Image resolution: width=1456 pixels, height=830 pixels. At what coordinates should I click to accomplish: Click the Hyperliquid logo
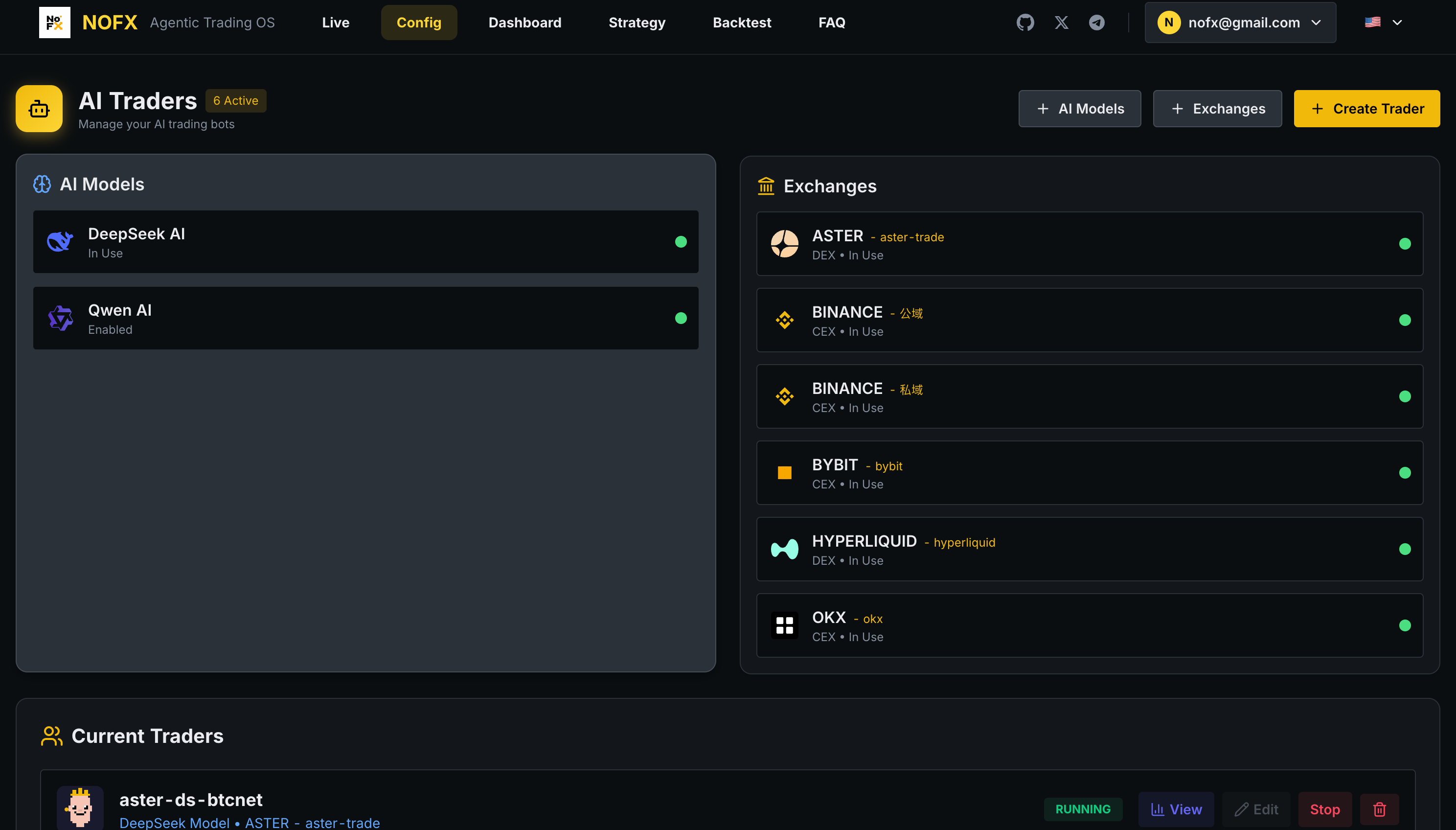pos(785,550)
